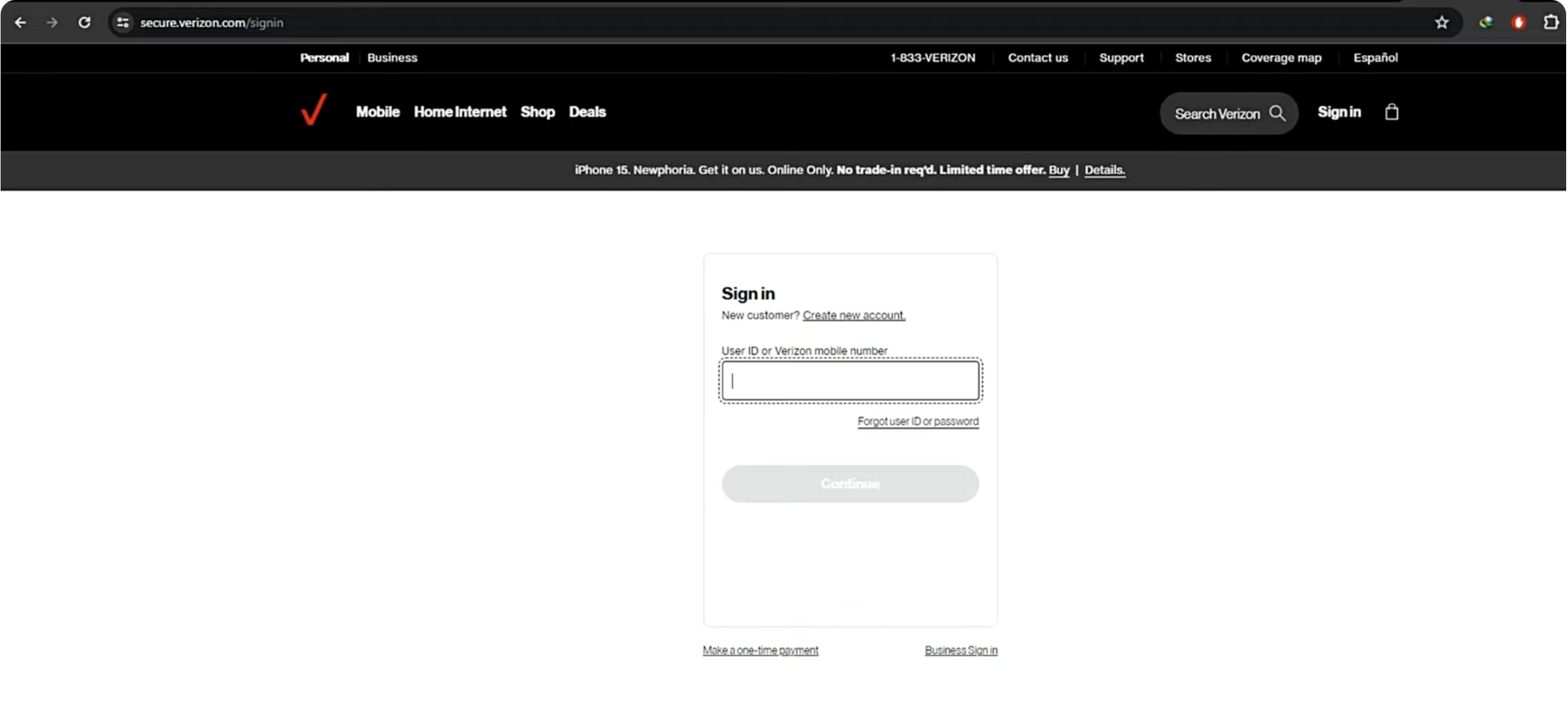1568x712 pixels.
Task: Expand the Shop navigation menu
Action: click(x=537, y=112)
